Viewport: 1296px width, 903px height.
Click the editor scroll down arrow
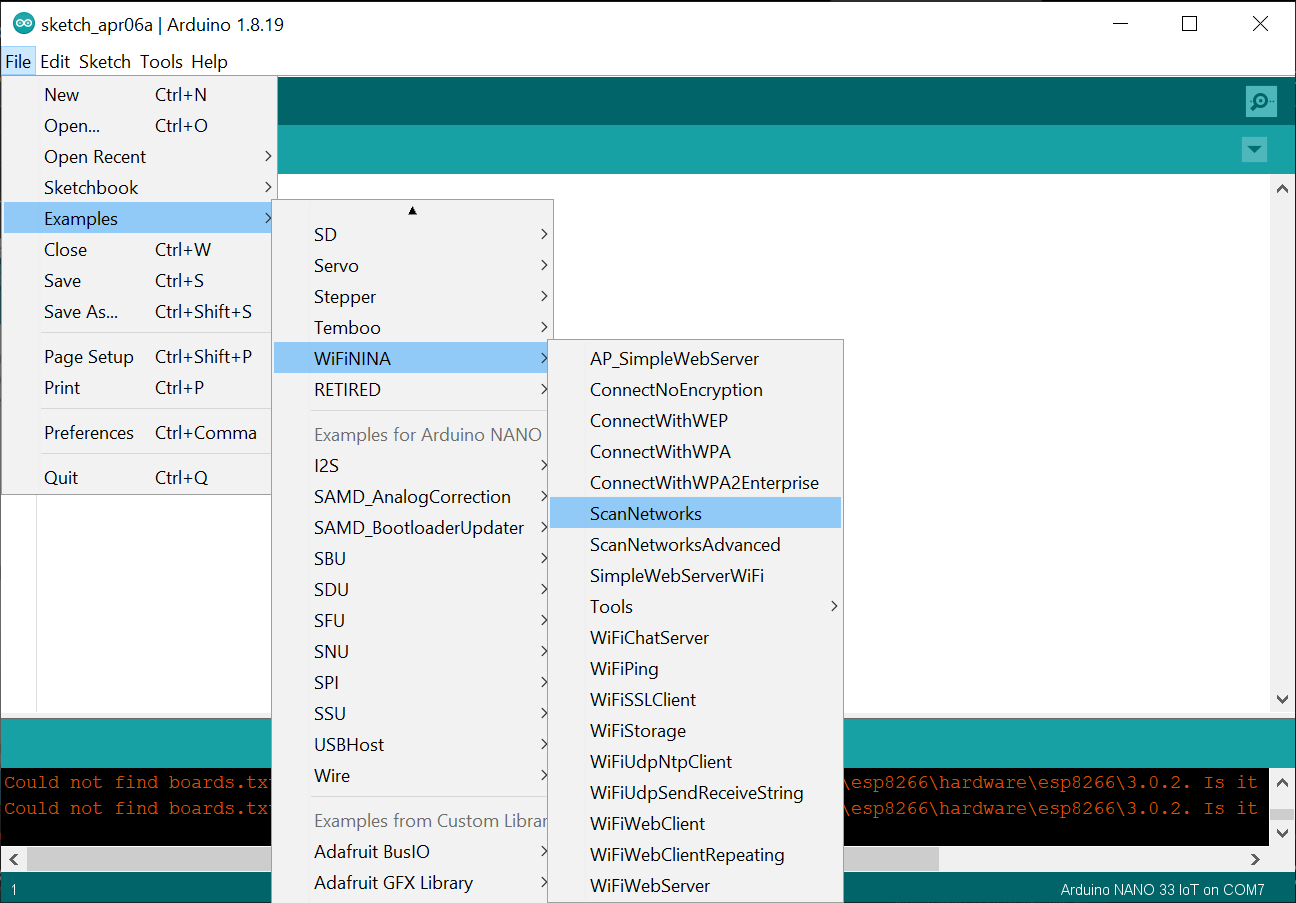pos(1283,700)
